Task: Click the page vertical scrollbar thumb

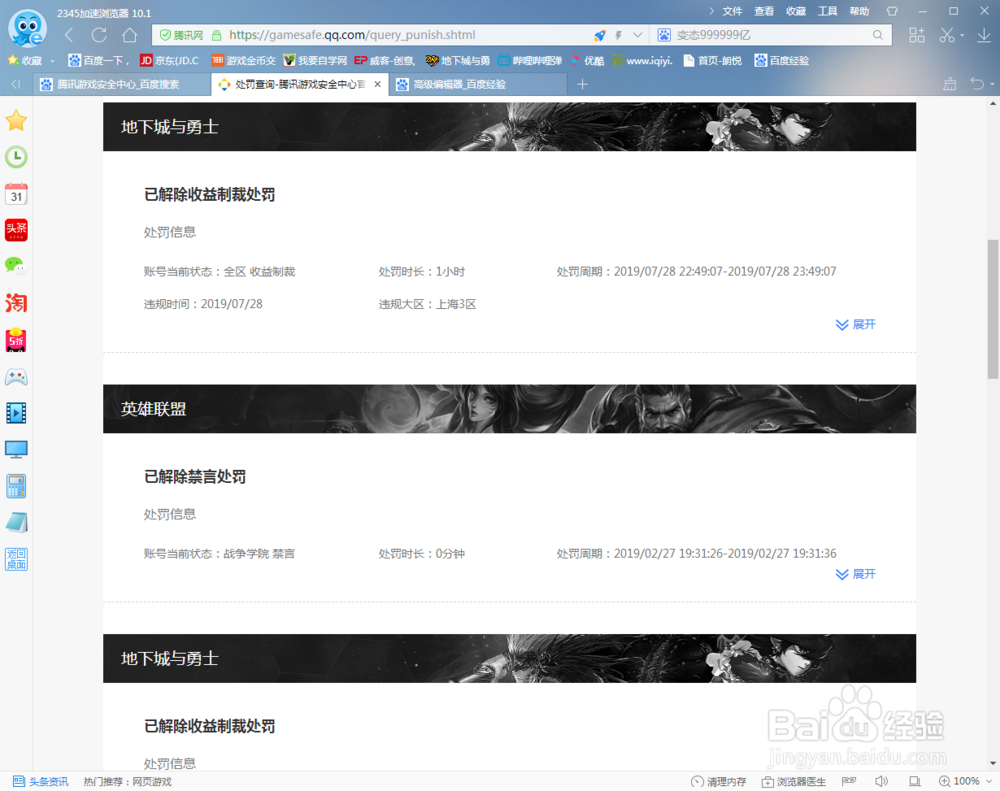Action: pos(993,309)
